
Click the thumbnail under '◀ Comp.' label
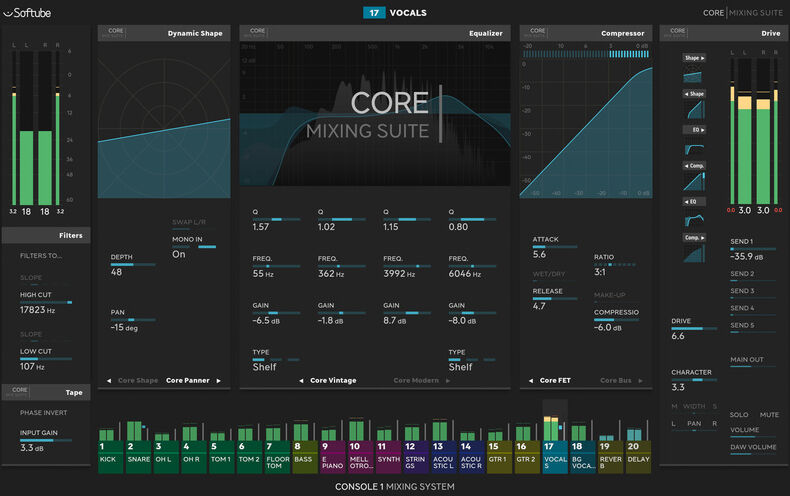point(694,181)
